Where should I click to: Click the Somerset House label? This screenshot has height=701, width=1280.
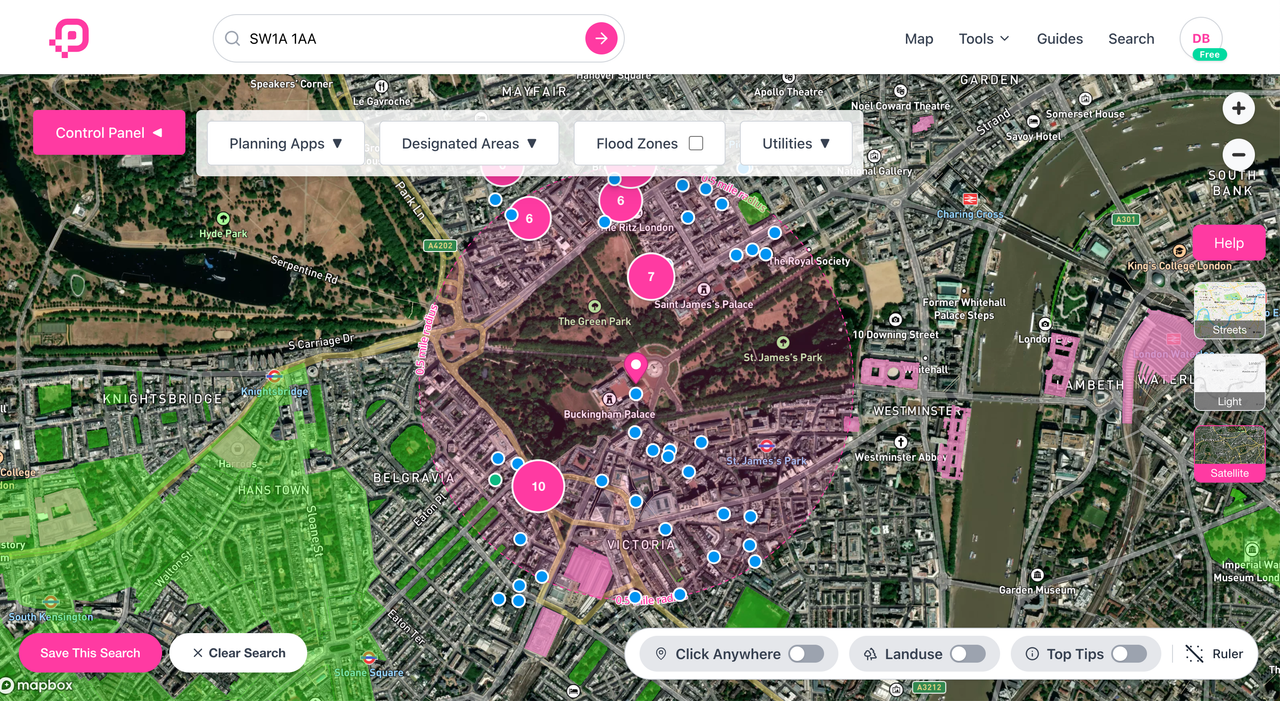[1085, 115]
